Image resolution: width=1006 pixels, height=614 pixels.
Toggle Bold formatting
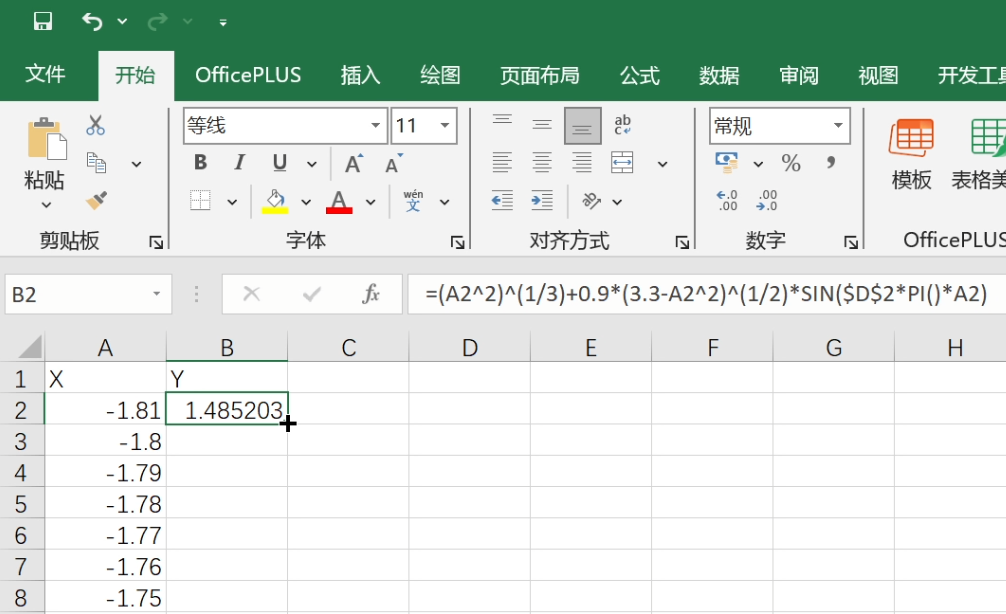tap(200, 163)
